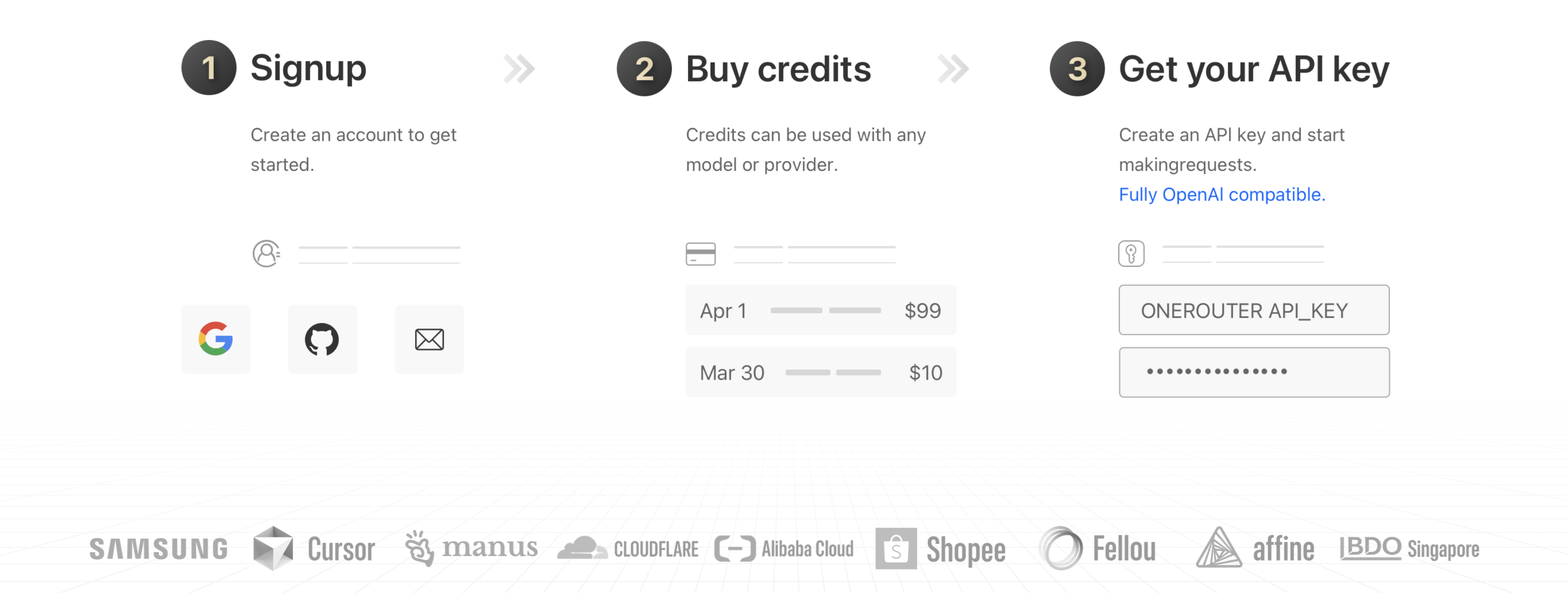
Task: Click the double chevron after Buy credits
Action: pyautogui.click(x=953, y=68)
